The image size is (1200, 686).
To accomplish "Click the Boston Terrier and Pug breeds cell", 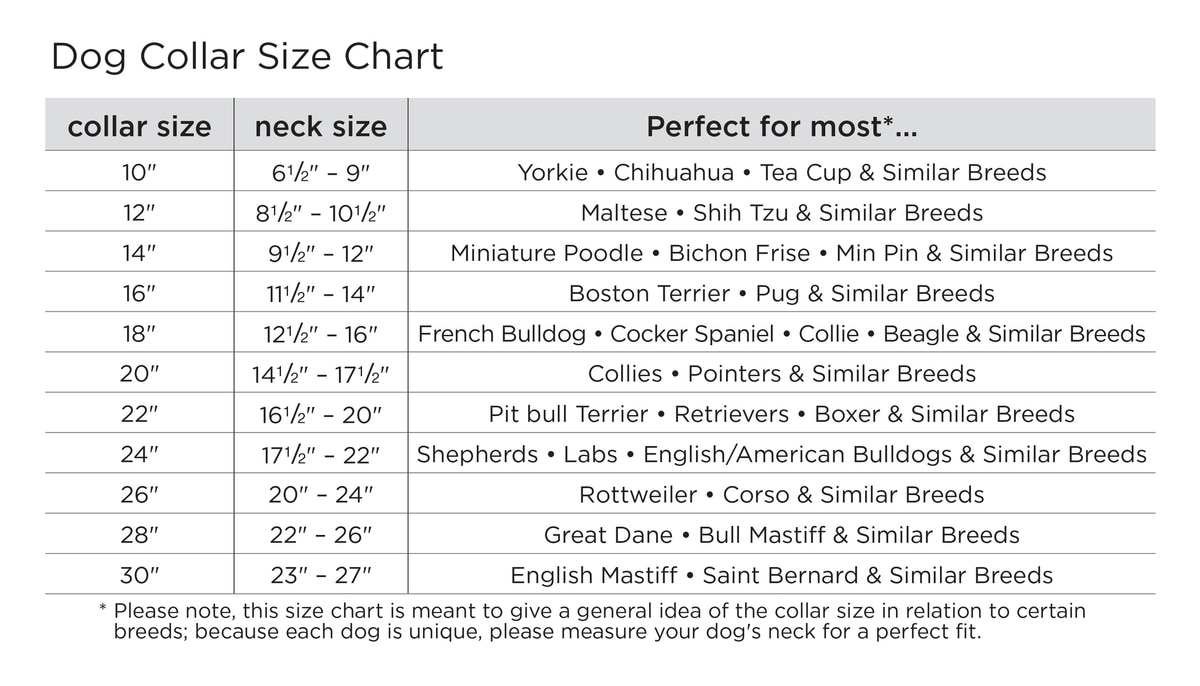I will [781, 293].
